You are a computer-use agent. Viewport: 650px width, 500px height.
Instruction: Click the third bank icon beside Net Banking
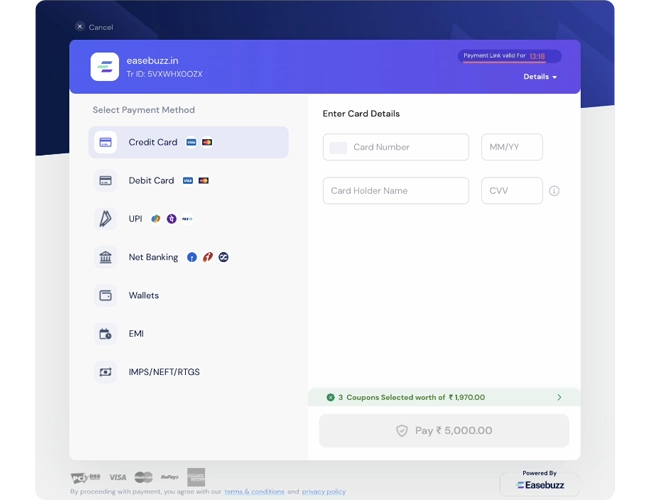223,257
